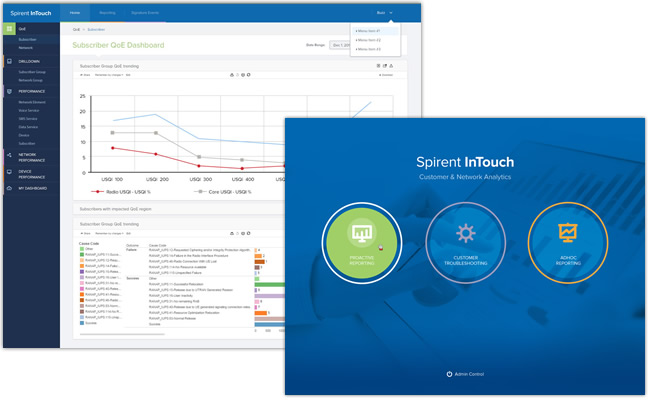Launch Proactive Reporting from the green circle
Viewport: 650px width, 400px height.
coord(361,243)
